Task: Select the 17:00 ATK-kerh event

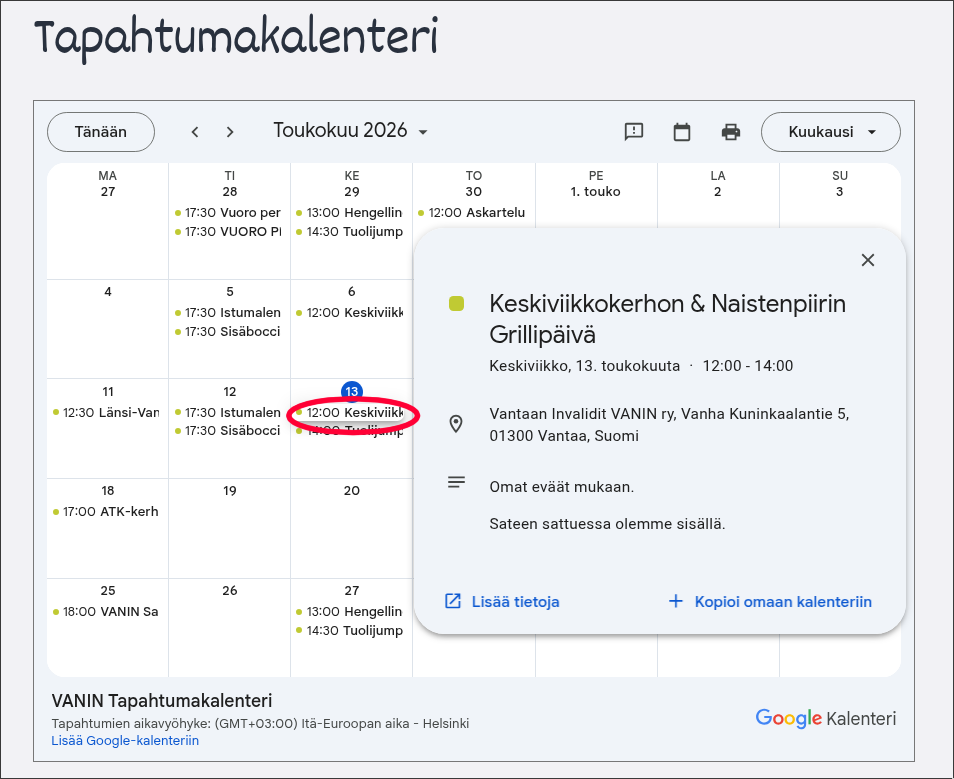Action: [x=108, y=512]
